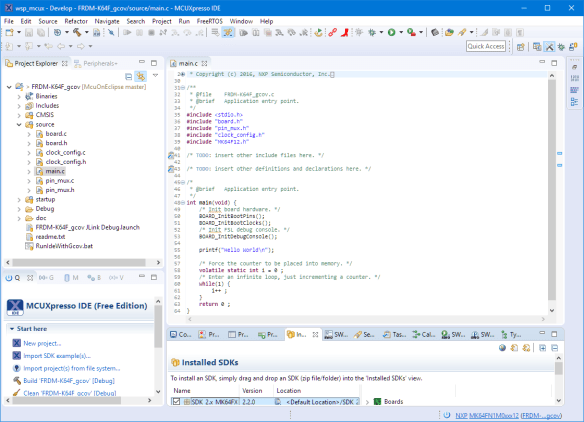Click the Debug bug icon with dropdown
The height and width of the screenshot is (422, 584).
coord(372,32)
